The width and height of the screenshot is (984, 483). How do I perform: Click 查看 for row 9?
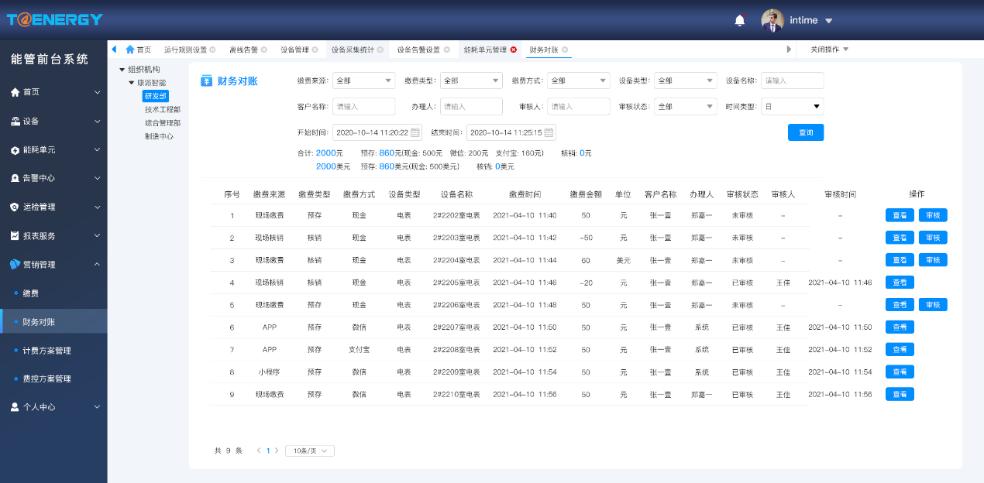(899, 395)
